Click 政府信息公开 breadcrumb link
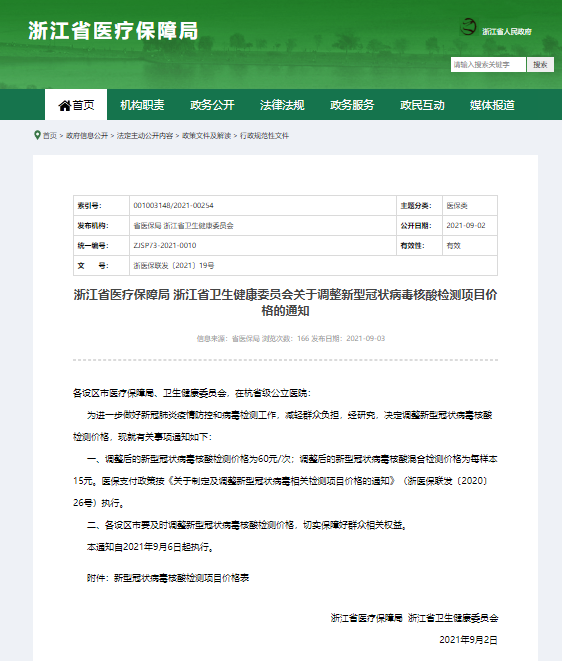562x661 pixels. [87, 135]
